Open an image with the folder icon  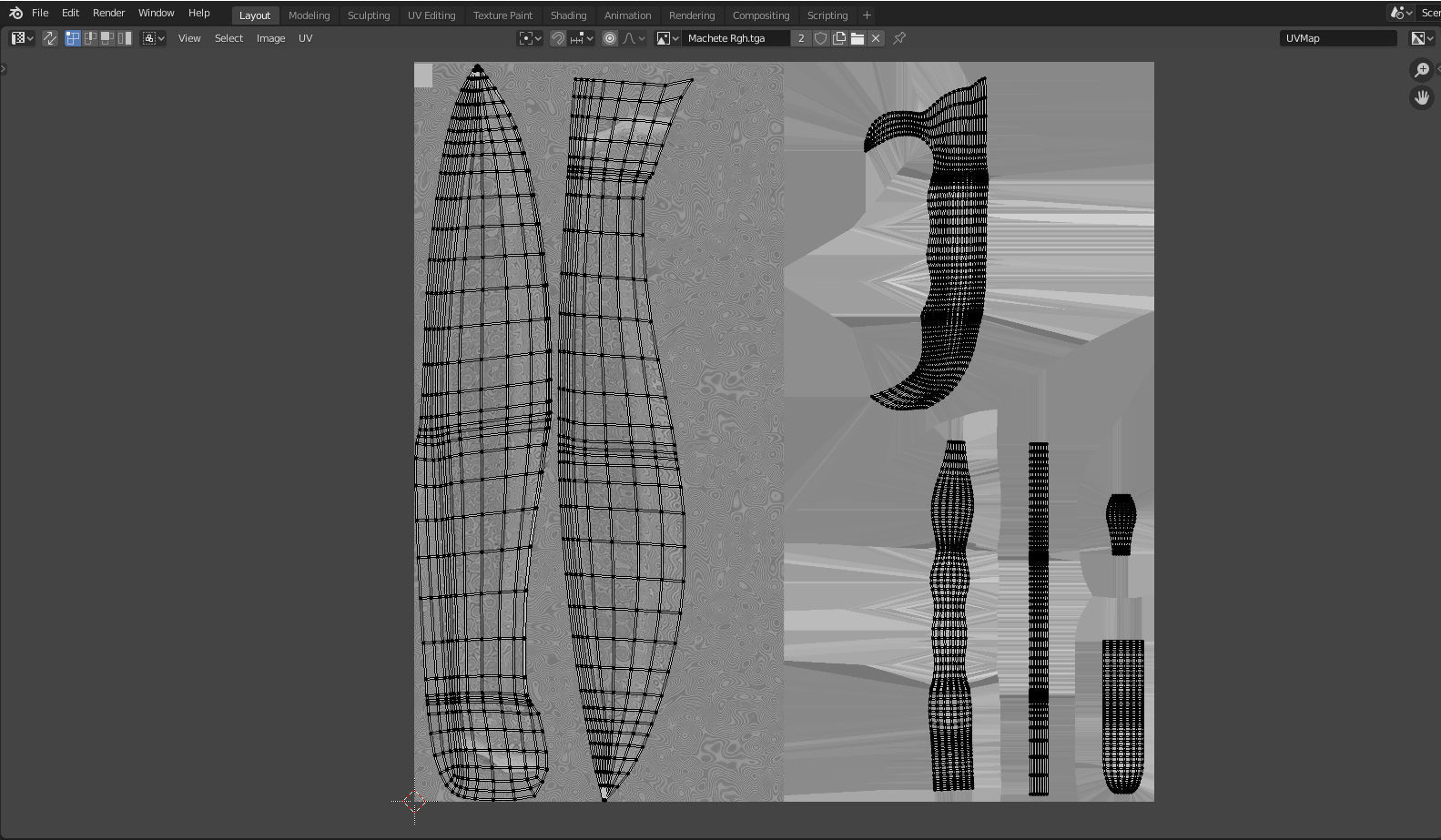tap(857, 38)
